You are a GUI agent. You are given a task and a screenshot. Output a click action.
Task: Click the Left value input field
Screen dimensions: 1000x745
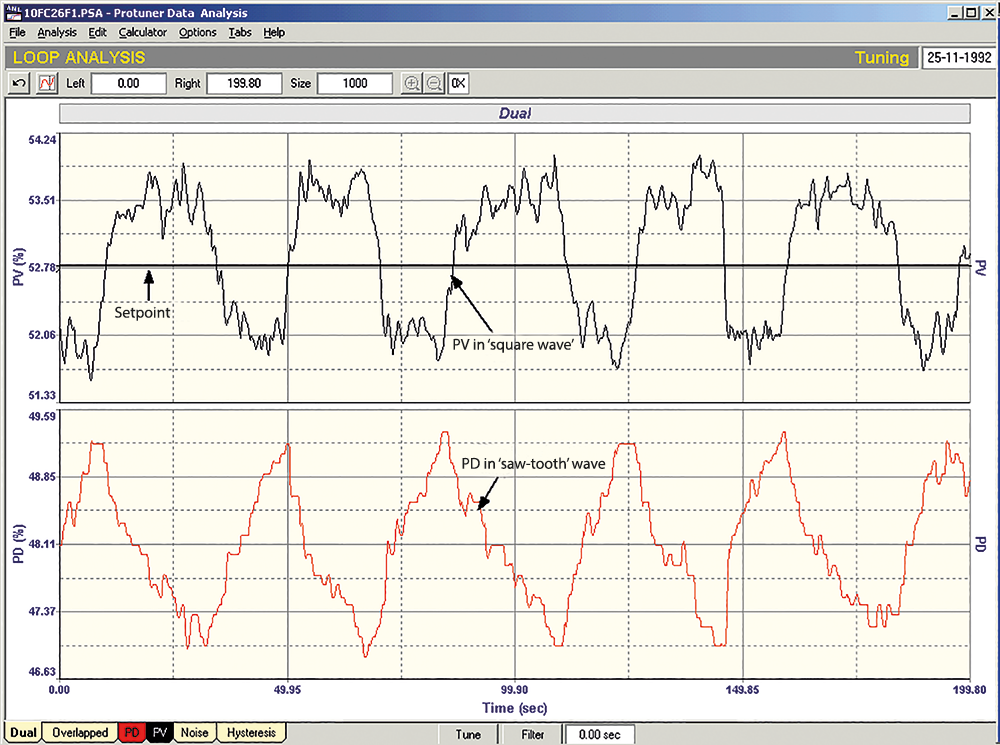click(x=129, y=83)
